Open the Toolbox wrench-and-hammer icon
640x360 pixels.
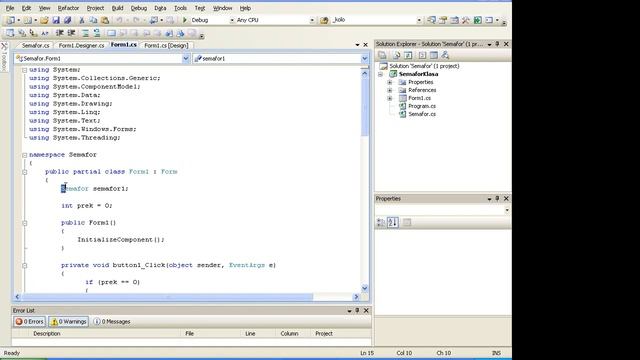pos(466,20)
